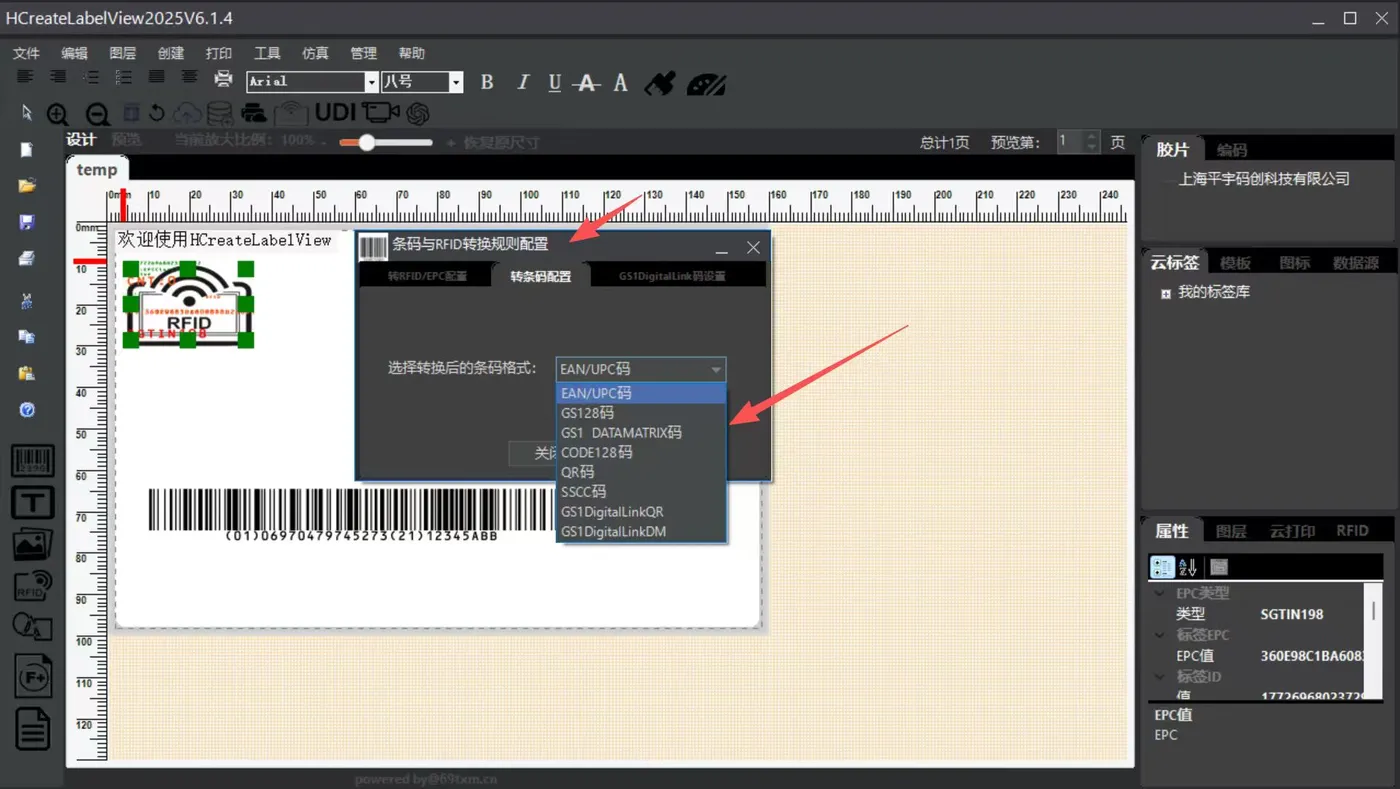The image size is (1400, 789).
Task: Select the pointer arrow tool
Action: tap(27, 113)
